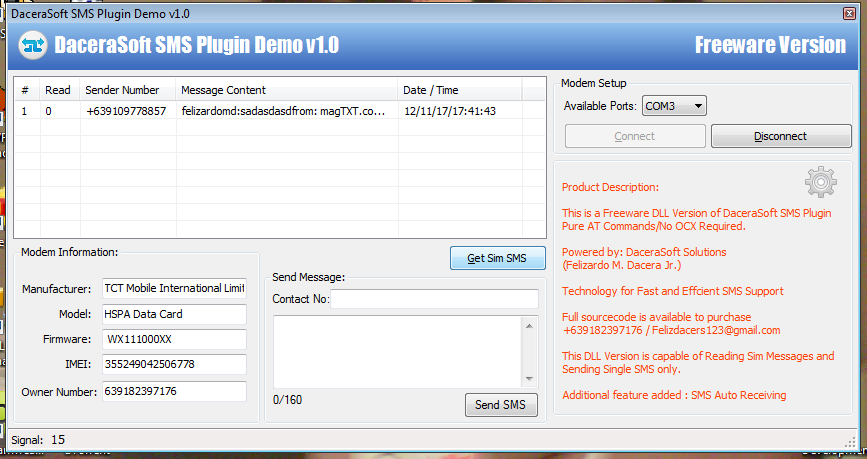The width and height of the screenshot is (867, 459).
Task: Select sender number +639109778857 cell
Action: 128,111
